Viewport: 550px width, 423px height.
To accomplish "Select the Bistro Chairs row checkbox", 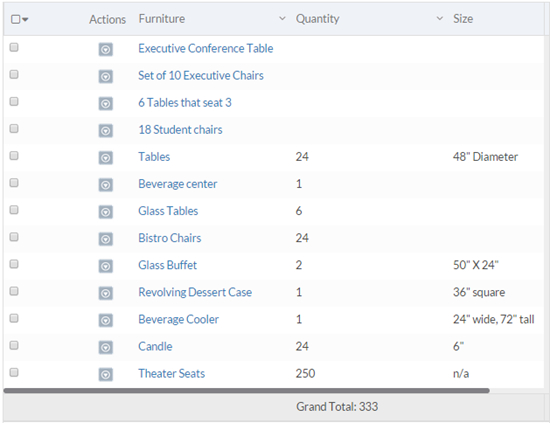I will click(14, 237).
